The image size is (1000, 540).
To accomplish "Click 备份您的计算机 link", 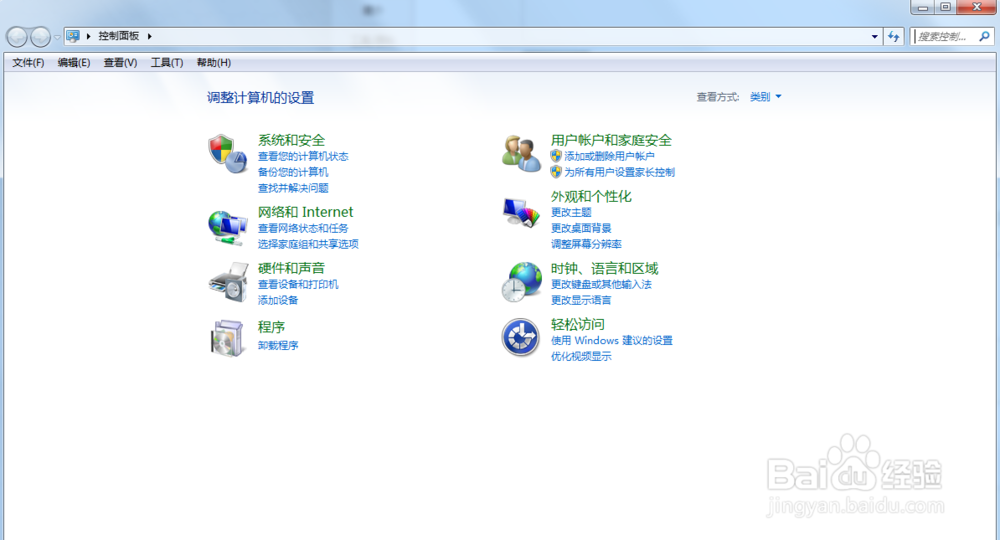I will pos(293,172).
